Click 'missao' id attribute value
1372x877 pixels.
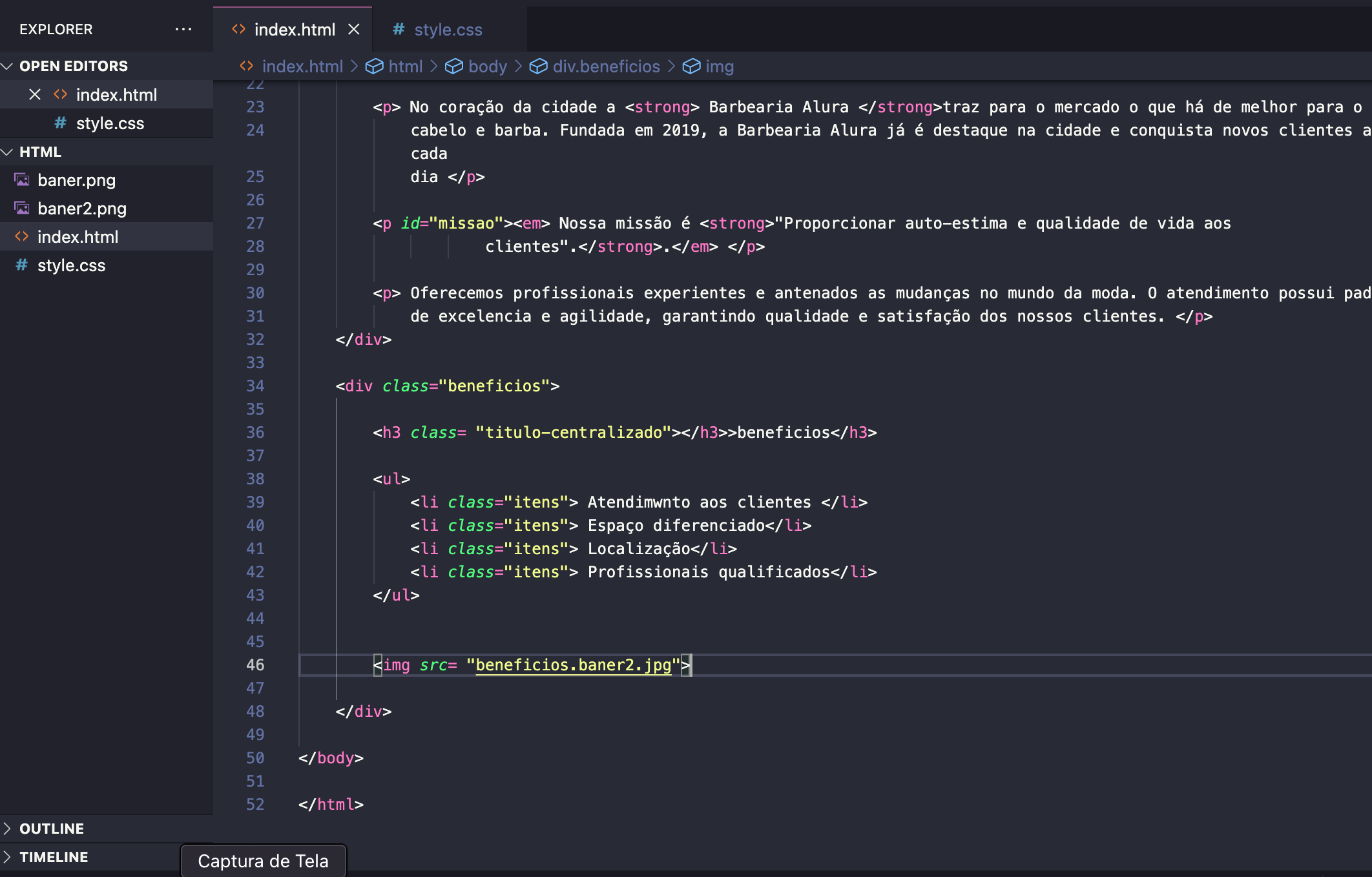pos(466,223)
